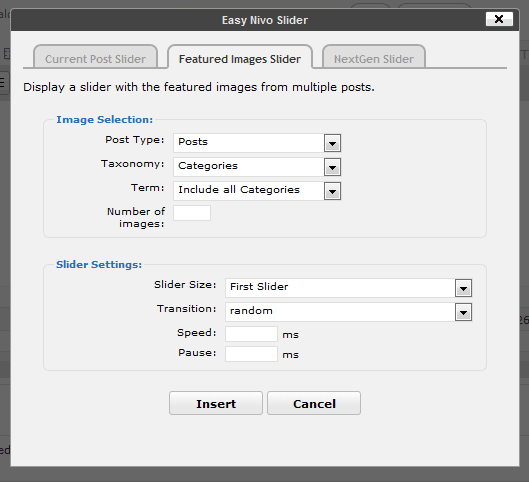This screenshot has width=529, height=482.
Task: Open the Term dropdown arrow
Action: 332,191
